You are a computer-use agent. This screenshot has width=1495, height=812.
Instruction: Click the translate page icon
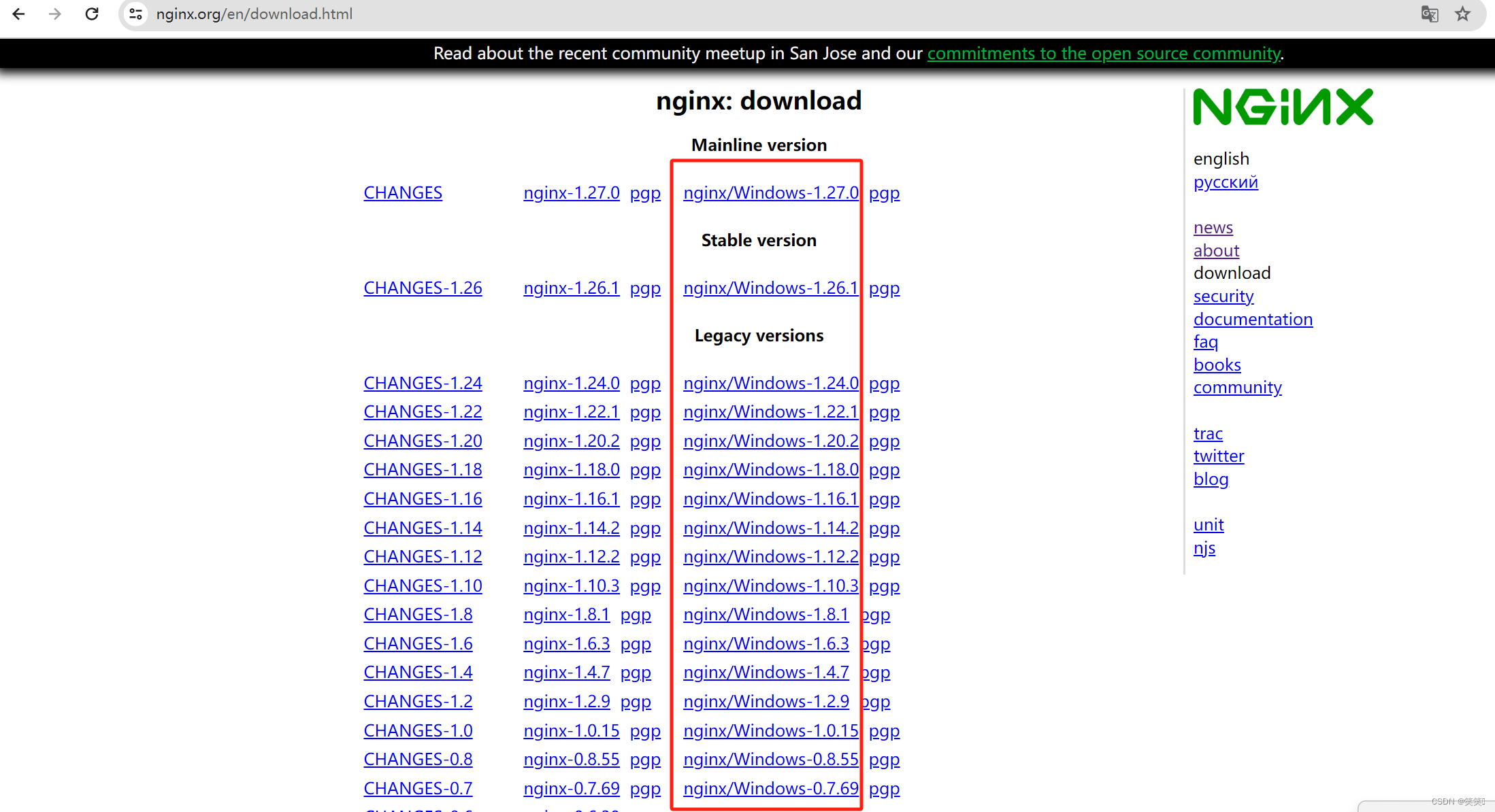click(1430, 14)
